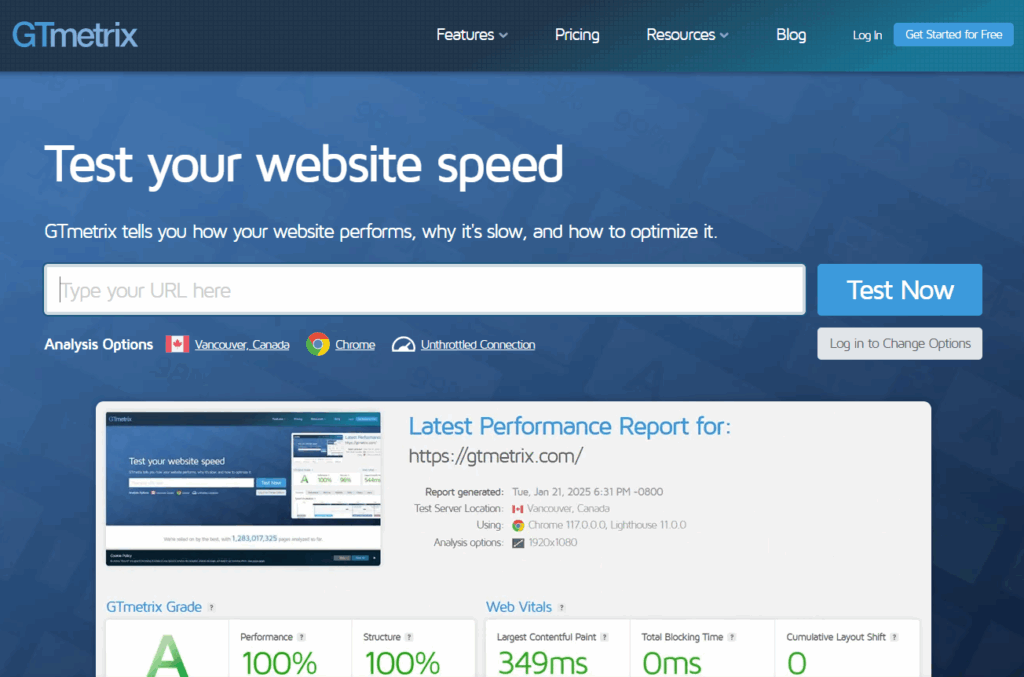
Task: Click Get Started for Free button
Action: (x=953, y=35)
